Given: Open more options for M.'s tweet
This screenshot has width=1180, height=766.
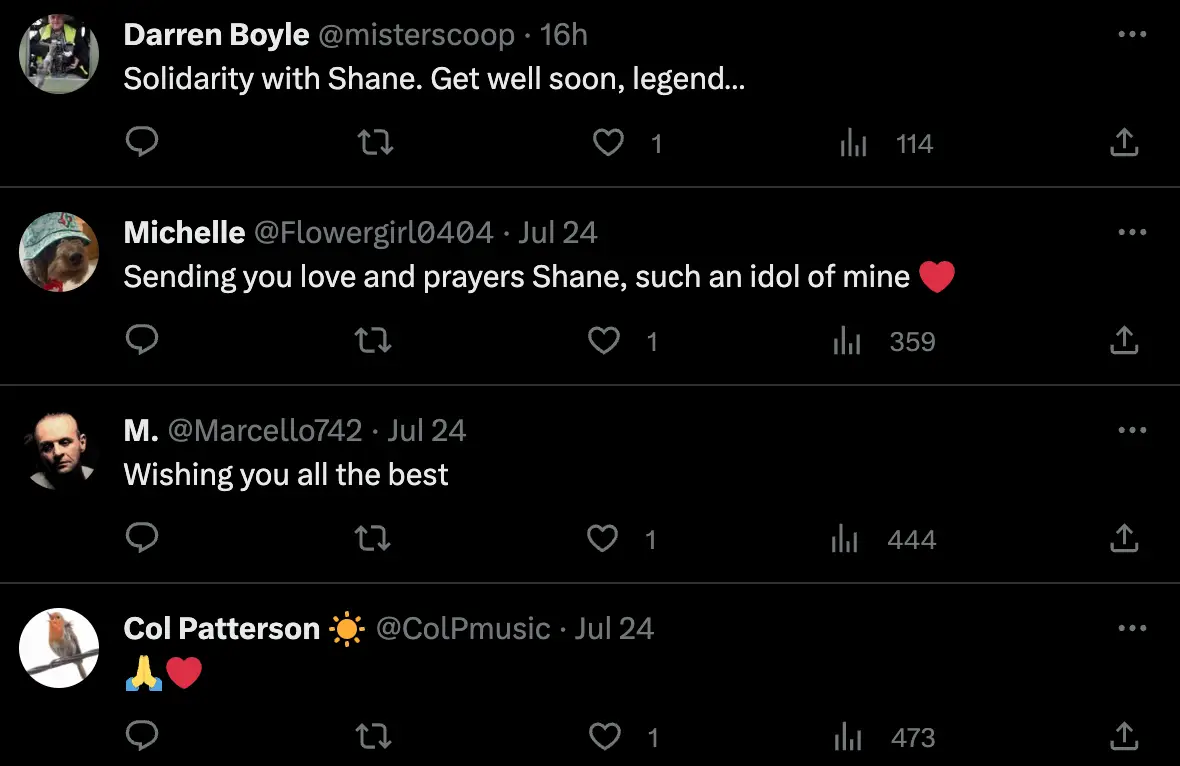Looking at the screenshot, I should tap(1131, 430).
